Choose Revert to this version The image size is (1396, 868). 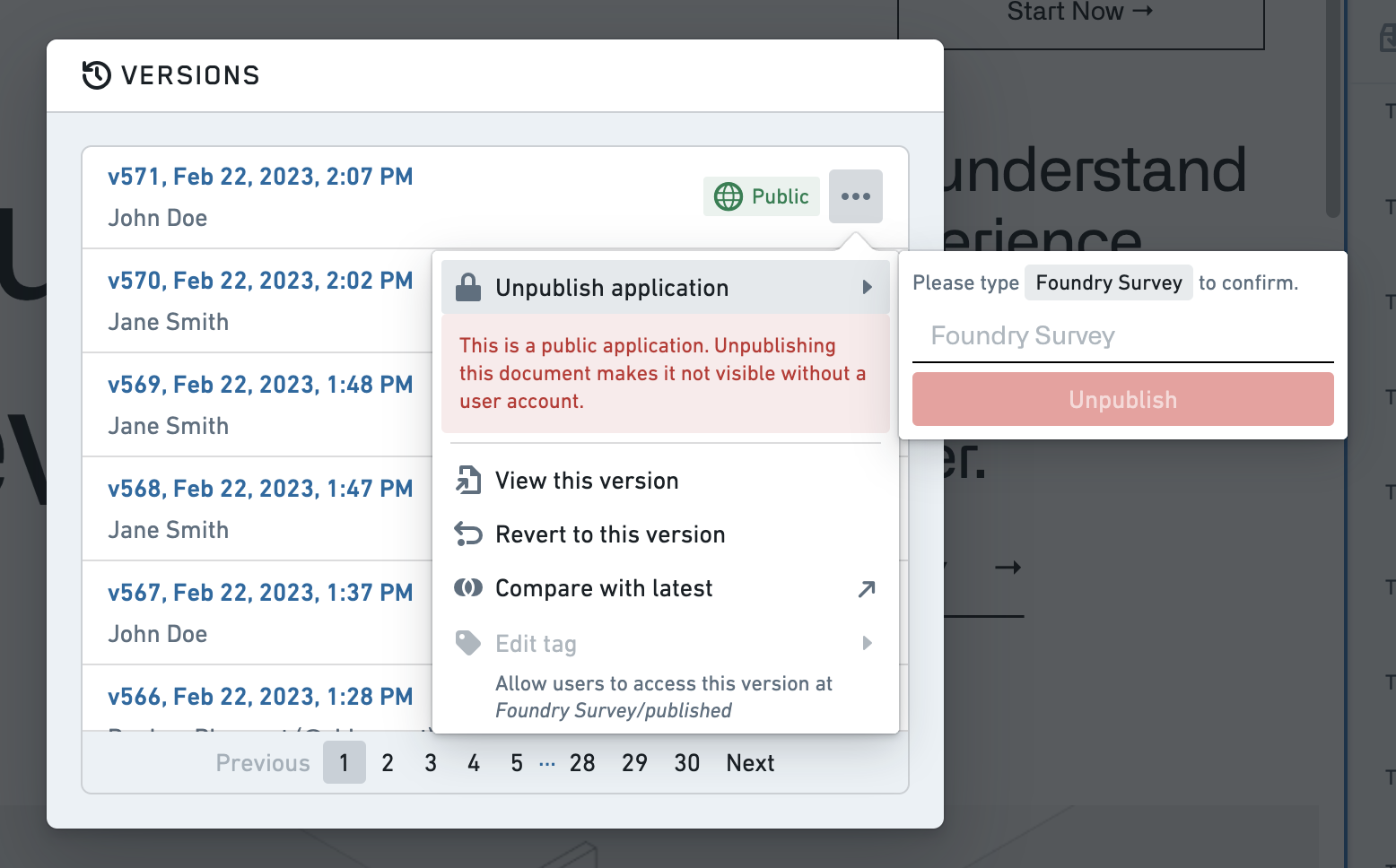tap(666, 534)
